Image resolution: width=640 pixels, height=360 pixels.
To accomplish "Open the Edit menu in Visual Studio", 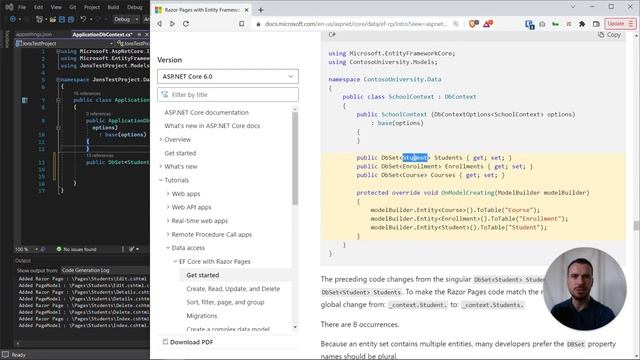I will point(38,7).
